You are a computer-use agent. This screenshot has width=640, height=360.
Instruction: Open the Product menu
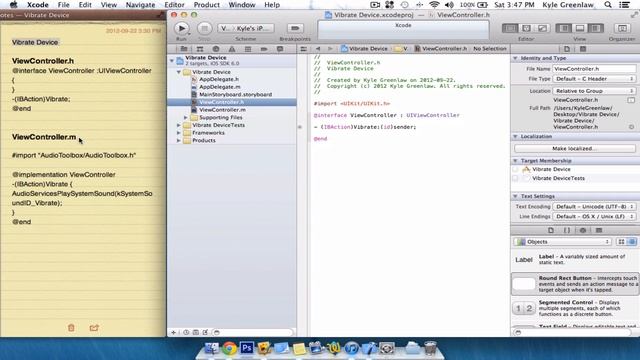207,5
